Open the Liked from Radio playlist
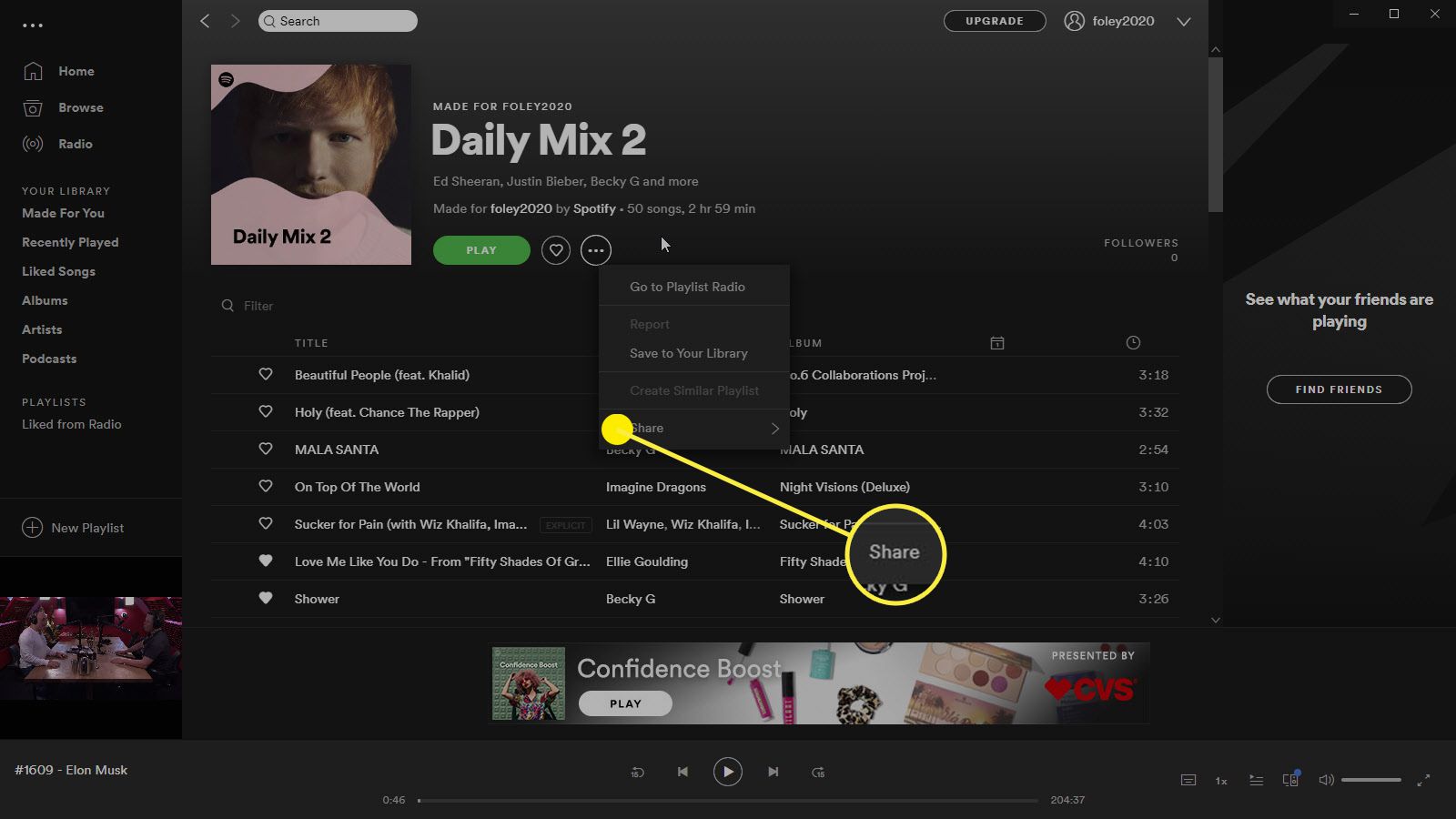 coord(72,424)
